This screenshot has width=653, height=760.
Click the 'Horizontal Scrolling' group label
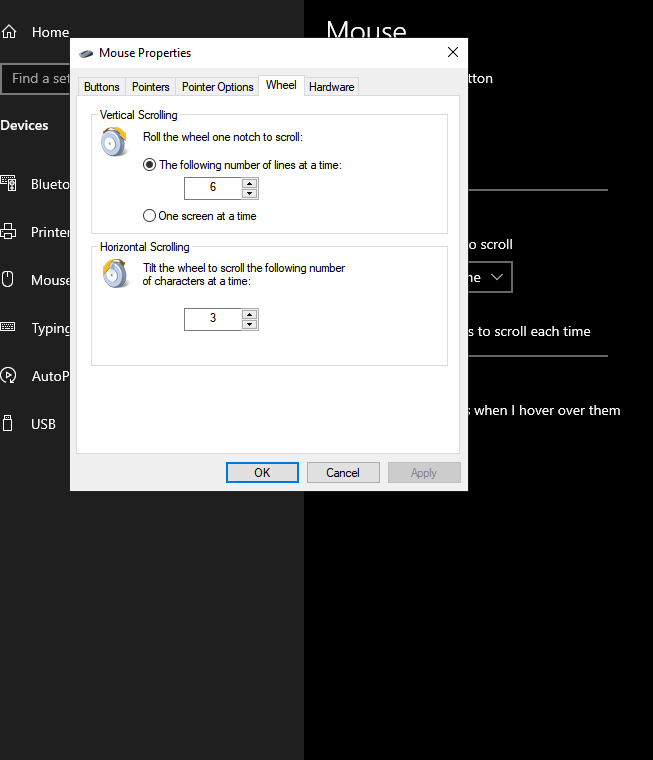[144, 247]
